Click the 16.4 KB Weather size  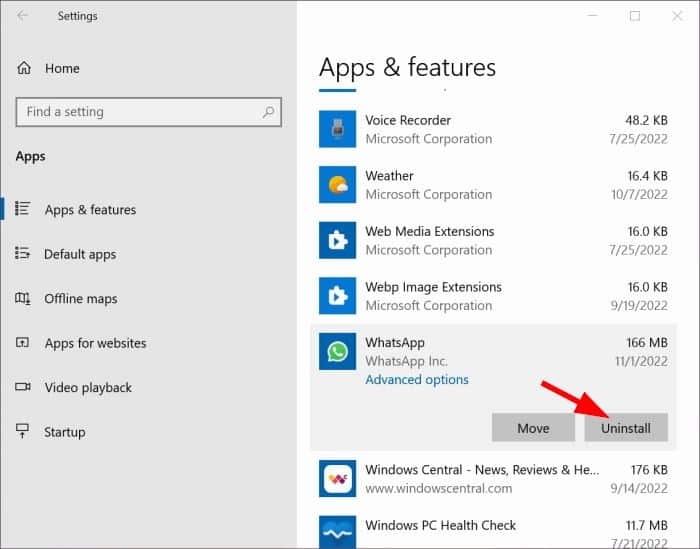click(647, 176)
